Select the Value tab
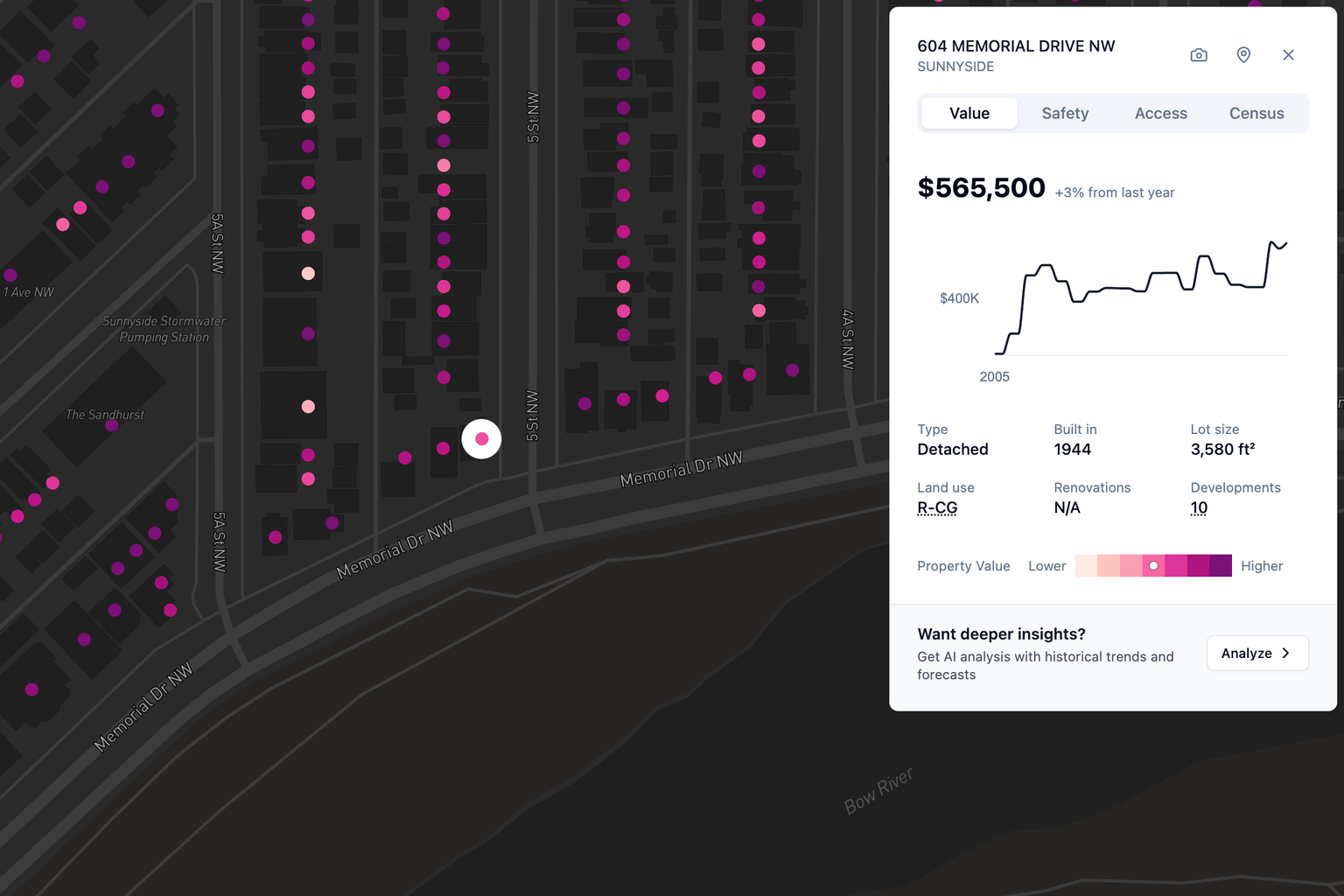This screenshot has height=896, width=1344. pos(969,114)
